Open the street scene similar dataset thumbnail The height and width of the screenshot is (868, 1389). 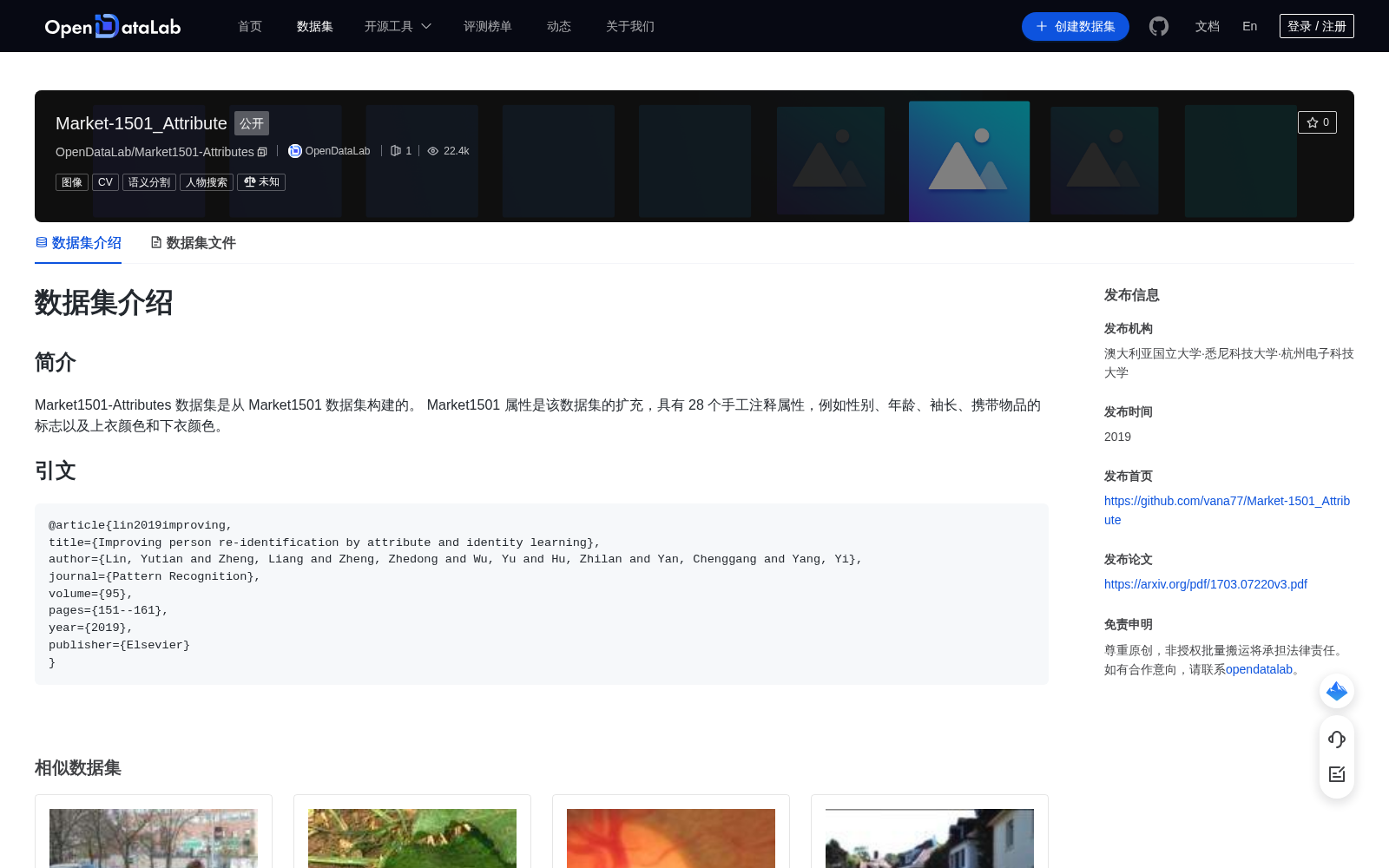click(154, 838)
